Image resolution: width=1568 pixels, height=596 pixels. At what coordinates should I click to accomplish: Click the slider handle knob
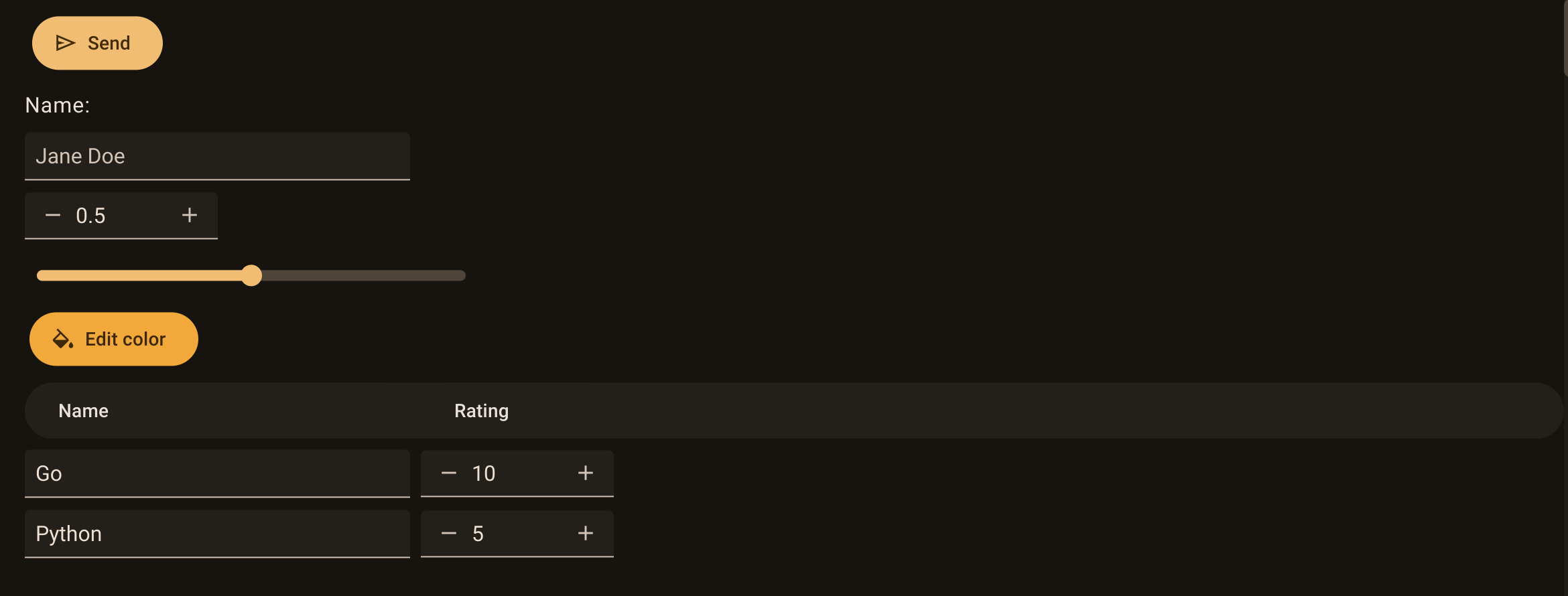click(251, 275)
